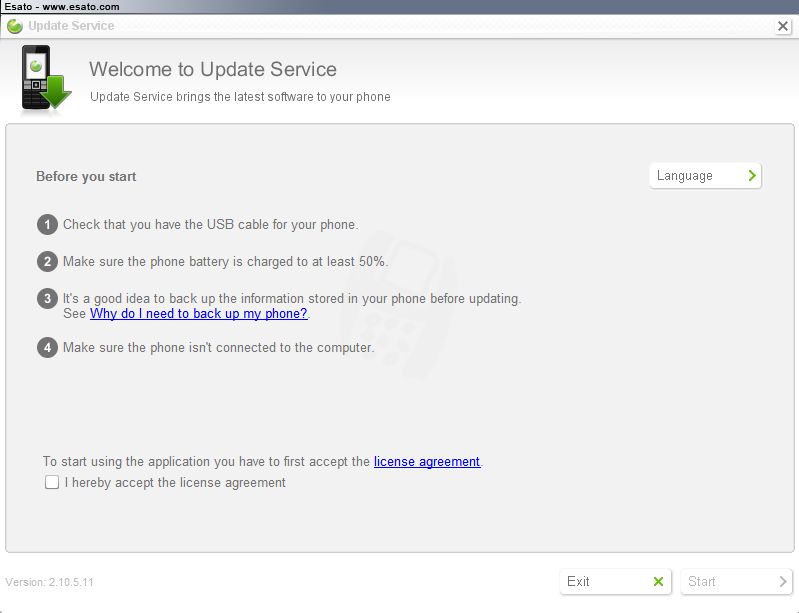Click the 'Before you start' heading

[86, 176]
